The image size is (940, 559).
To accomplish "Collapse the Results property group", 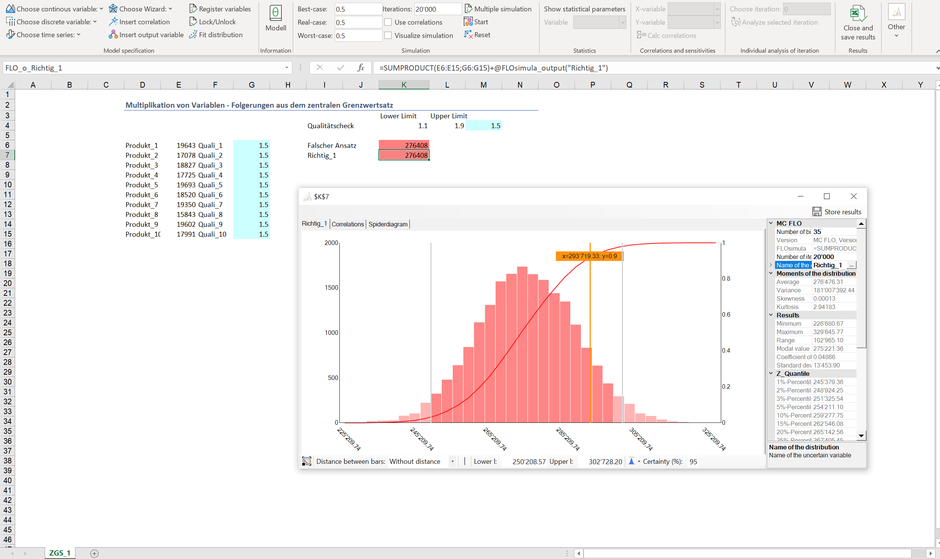I will pyautogui.click(x=771, y=315).
